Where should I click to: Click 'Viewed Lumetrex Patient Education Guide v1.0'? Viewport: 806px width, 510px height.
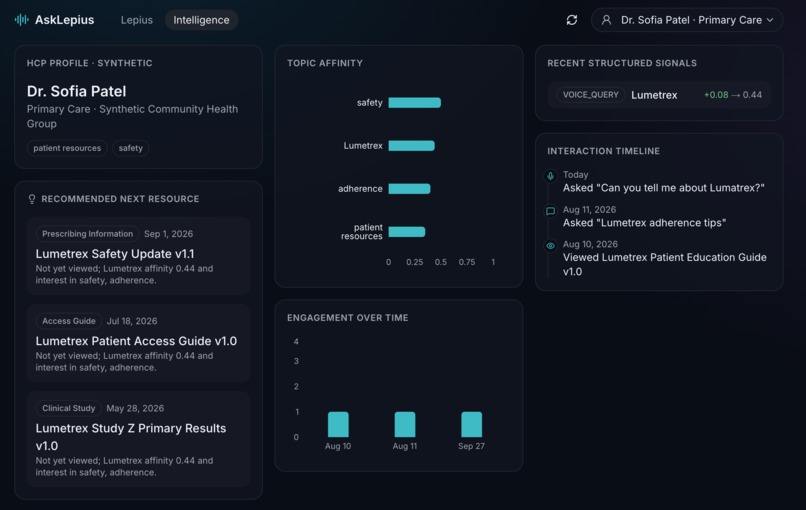click(x=665, y=264)
